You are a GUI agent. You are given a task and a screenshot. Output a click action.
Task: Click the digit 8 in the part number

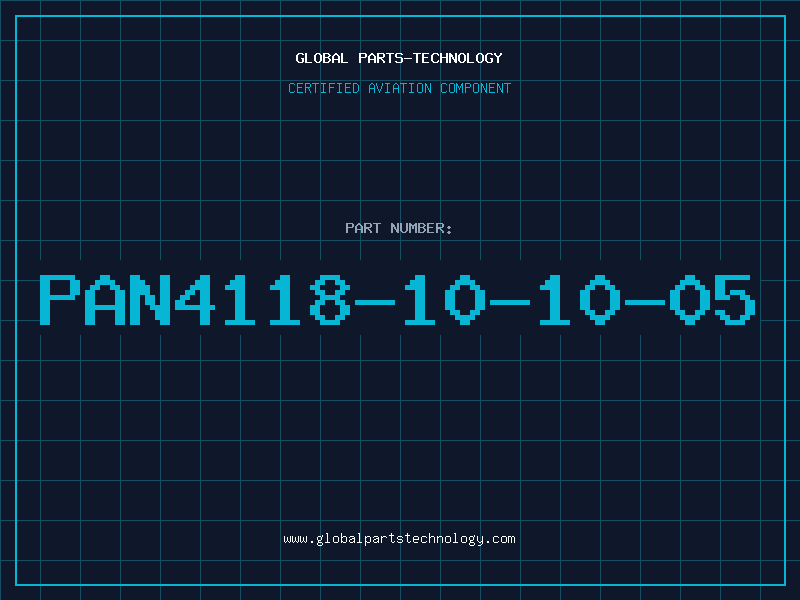coord(330,299)
